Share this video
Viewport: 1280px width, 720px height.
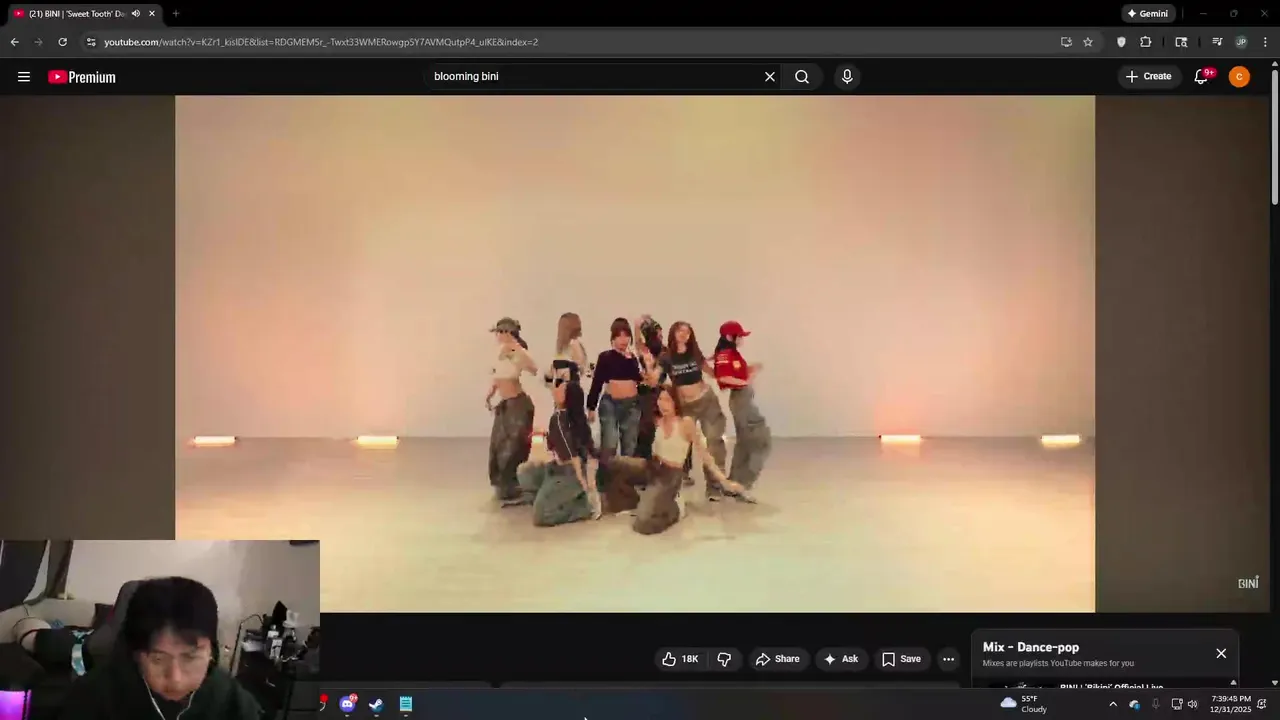[x=777, y=659]
